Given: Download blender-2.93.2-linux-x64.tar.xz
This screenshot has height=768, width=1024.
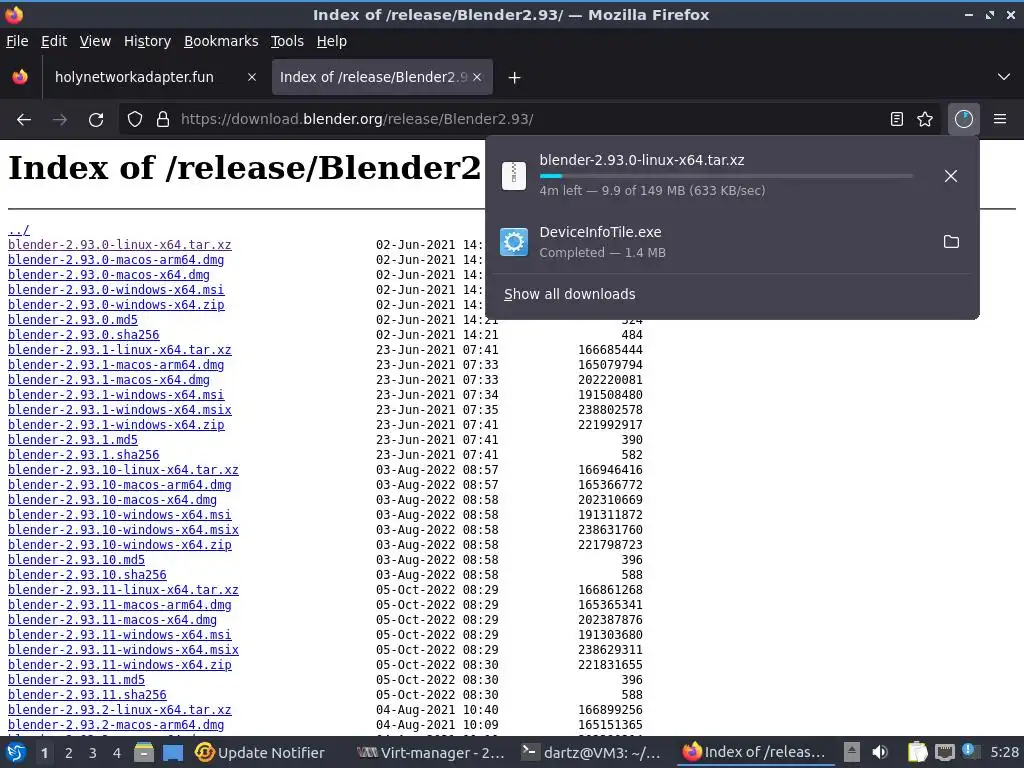Looking at the screenshot, I should point(120,711).
